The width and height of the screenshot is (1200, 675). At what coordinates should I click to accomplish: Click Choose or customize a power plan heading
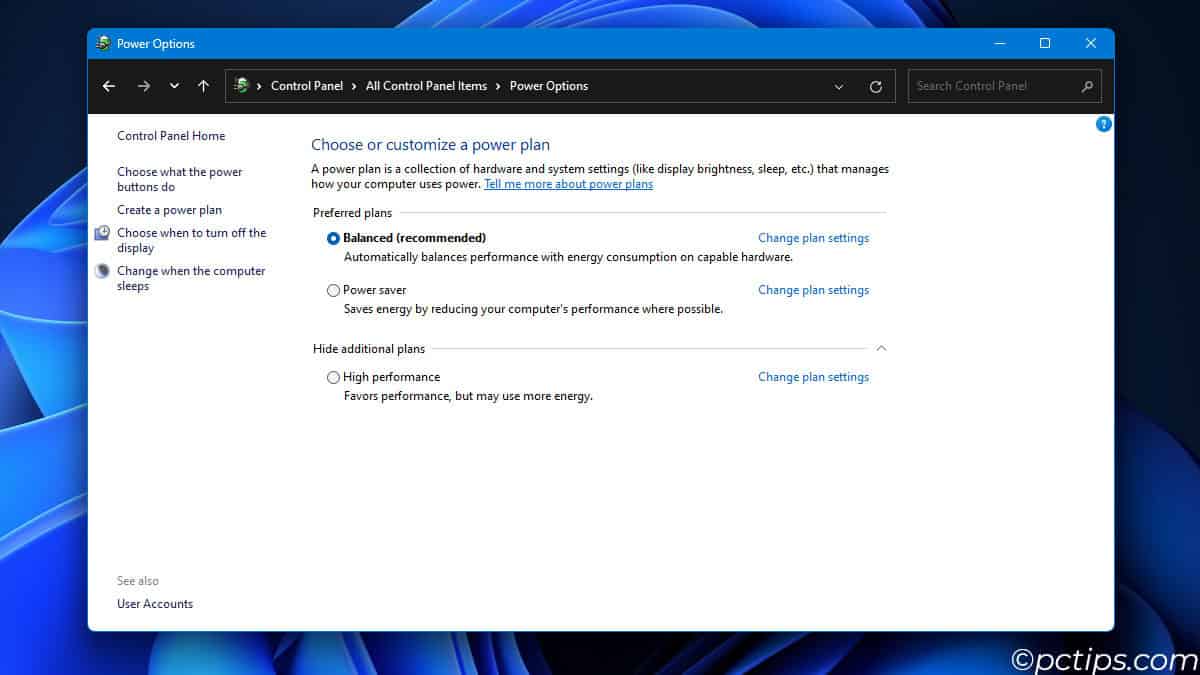(430, 145)
